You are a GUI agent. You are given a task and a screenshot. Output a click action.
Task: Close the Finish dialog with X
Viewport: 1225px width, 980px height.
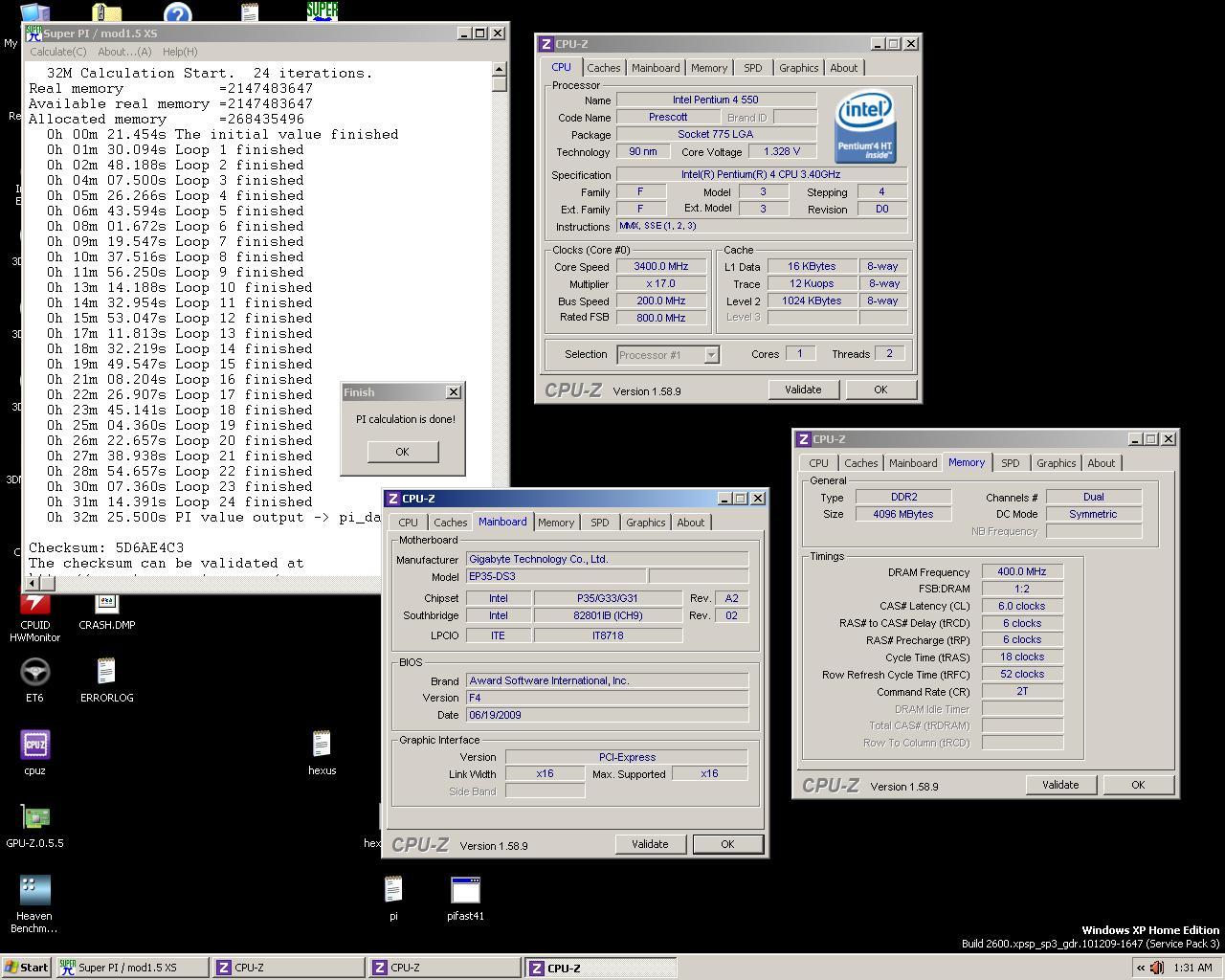454,391
